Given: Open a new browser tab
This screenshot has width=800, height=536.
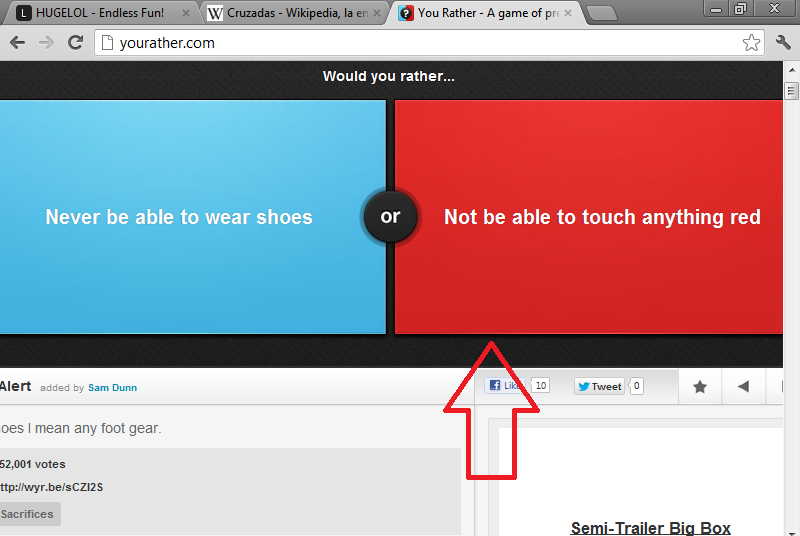Looking at the screenshot, I should (x=601, y=13).
